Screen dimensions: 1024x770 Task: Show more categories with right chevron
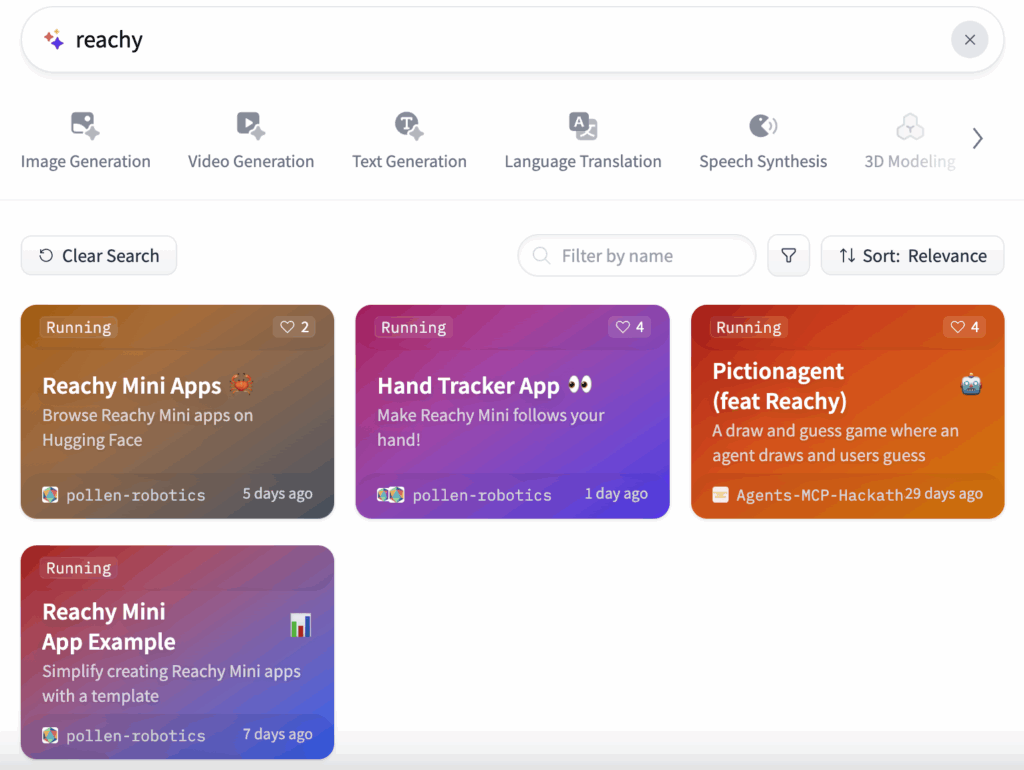coord(977,138)
